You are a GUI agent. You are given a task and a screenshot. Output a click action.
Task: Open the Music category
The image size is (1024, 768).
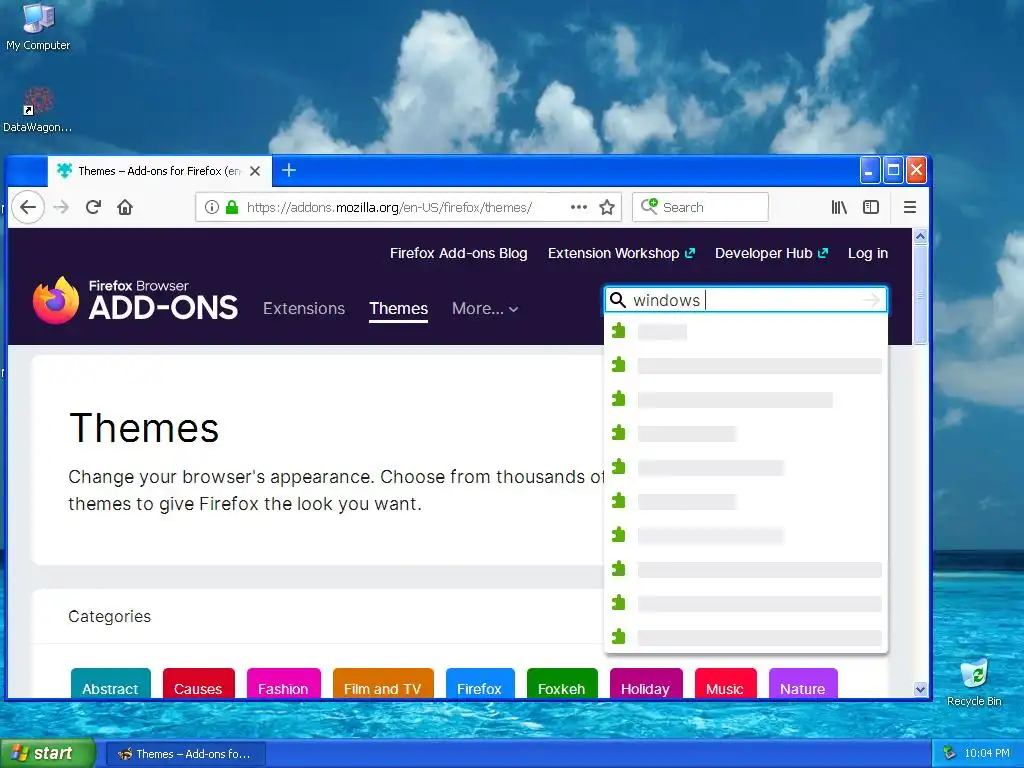click(x=725, y=683)
